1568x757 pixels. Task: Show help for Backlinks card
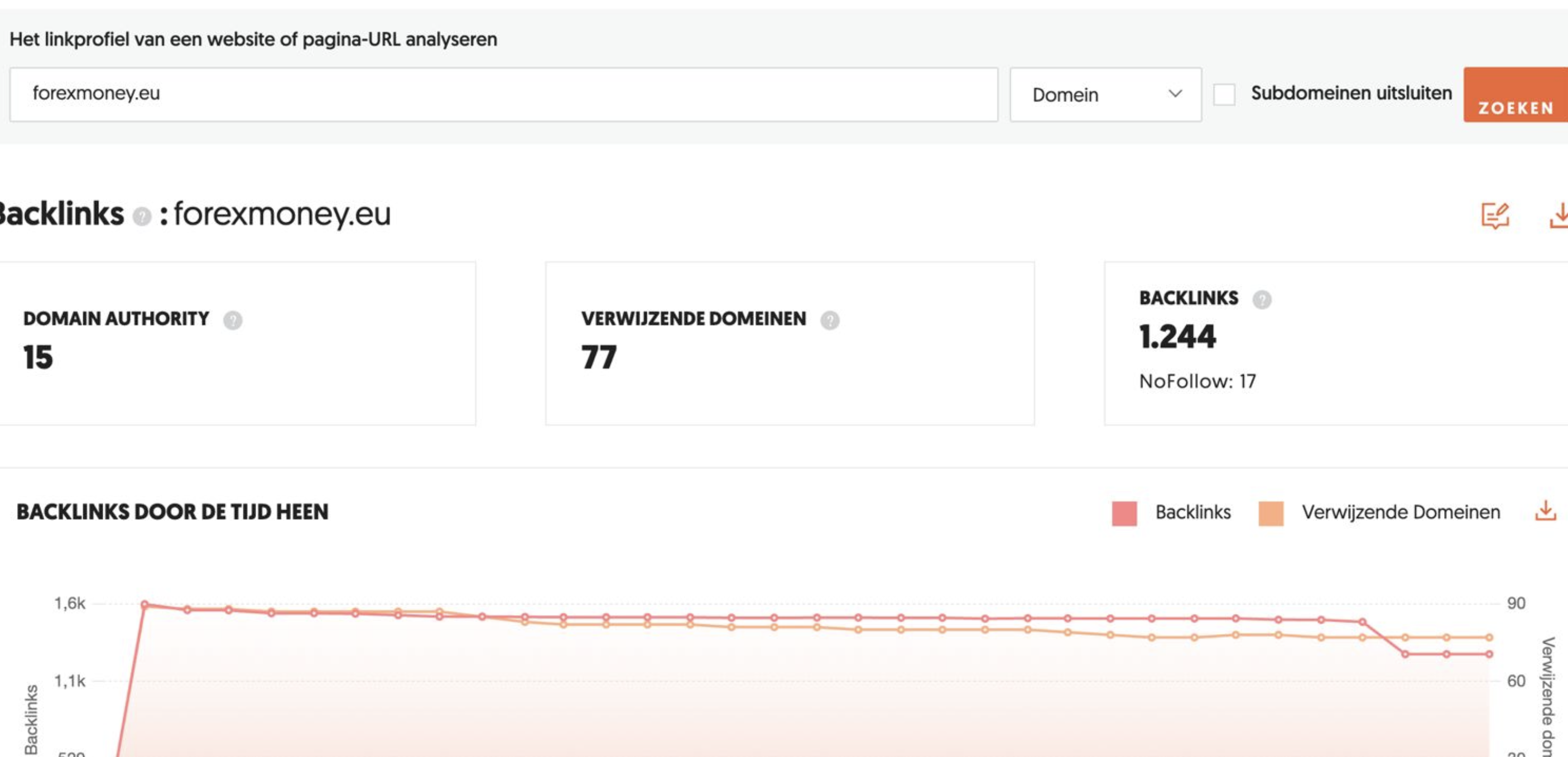[x=1261, y=299]
